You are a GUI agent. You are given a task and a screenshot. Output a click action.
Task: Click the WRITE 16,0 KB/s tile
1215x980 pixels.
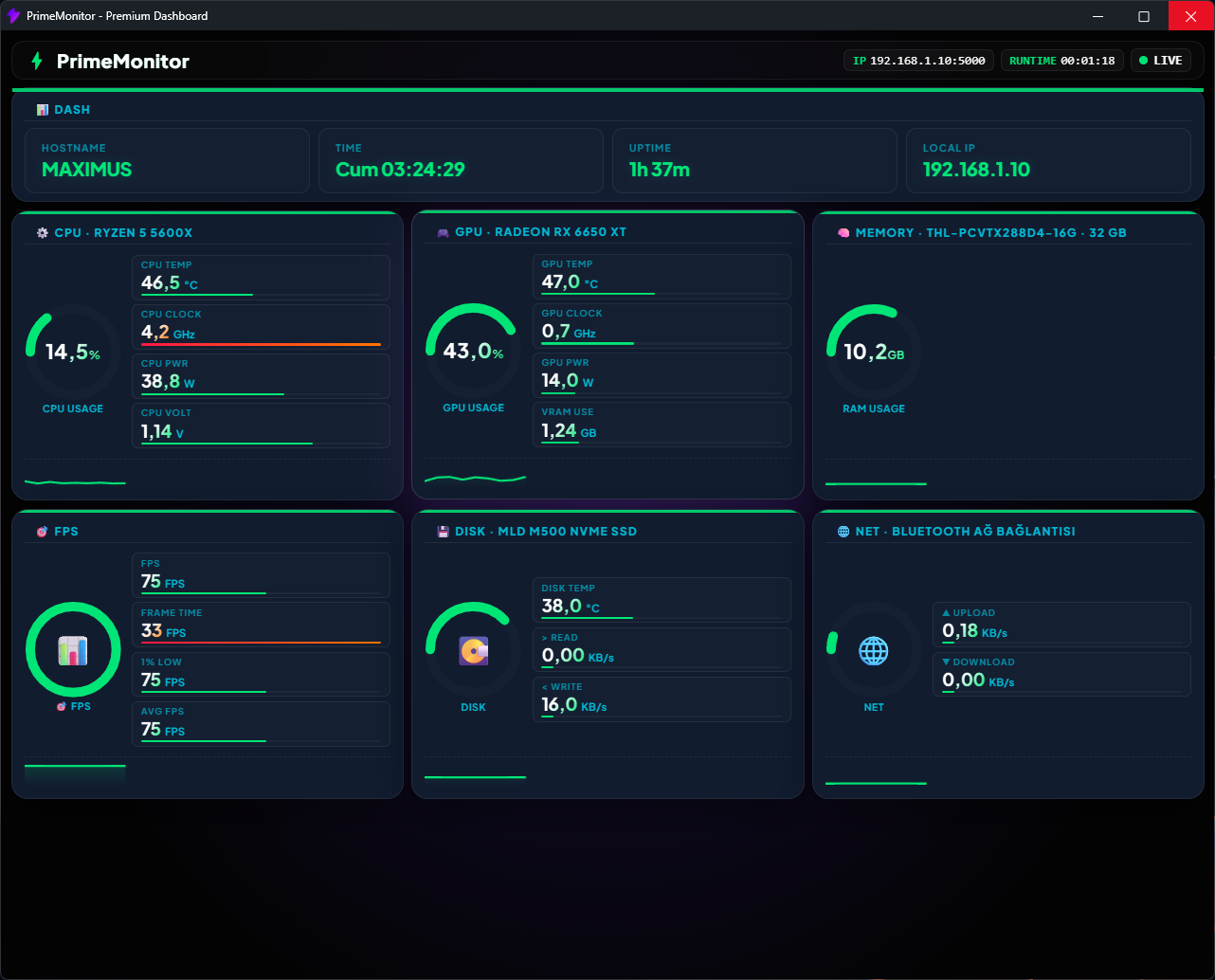point(662,699)
